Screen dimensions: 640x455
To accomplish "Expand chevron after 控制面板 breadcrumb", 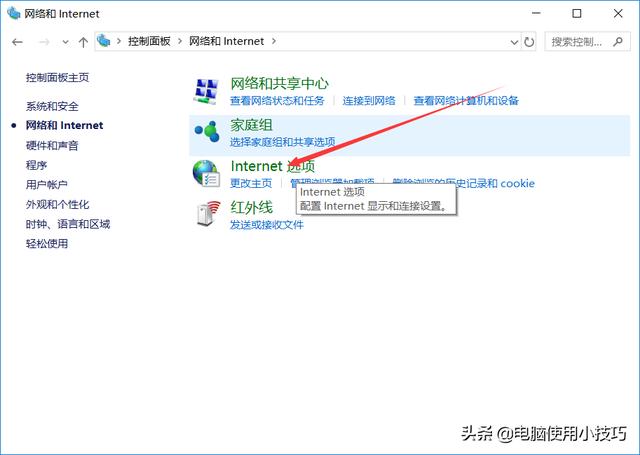I will [x=180, y=41].
